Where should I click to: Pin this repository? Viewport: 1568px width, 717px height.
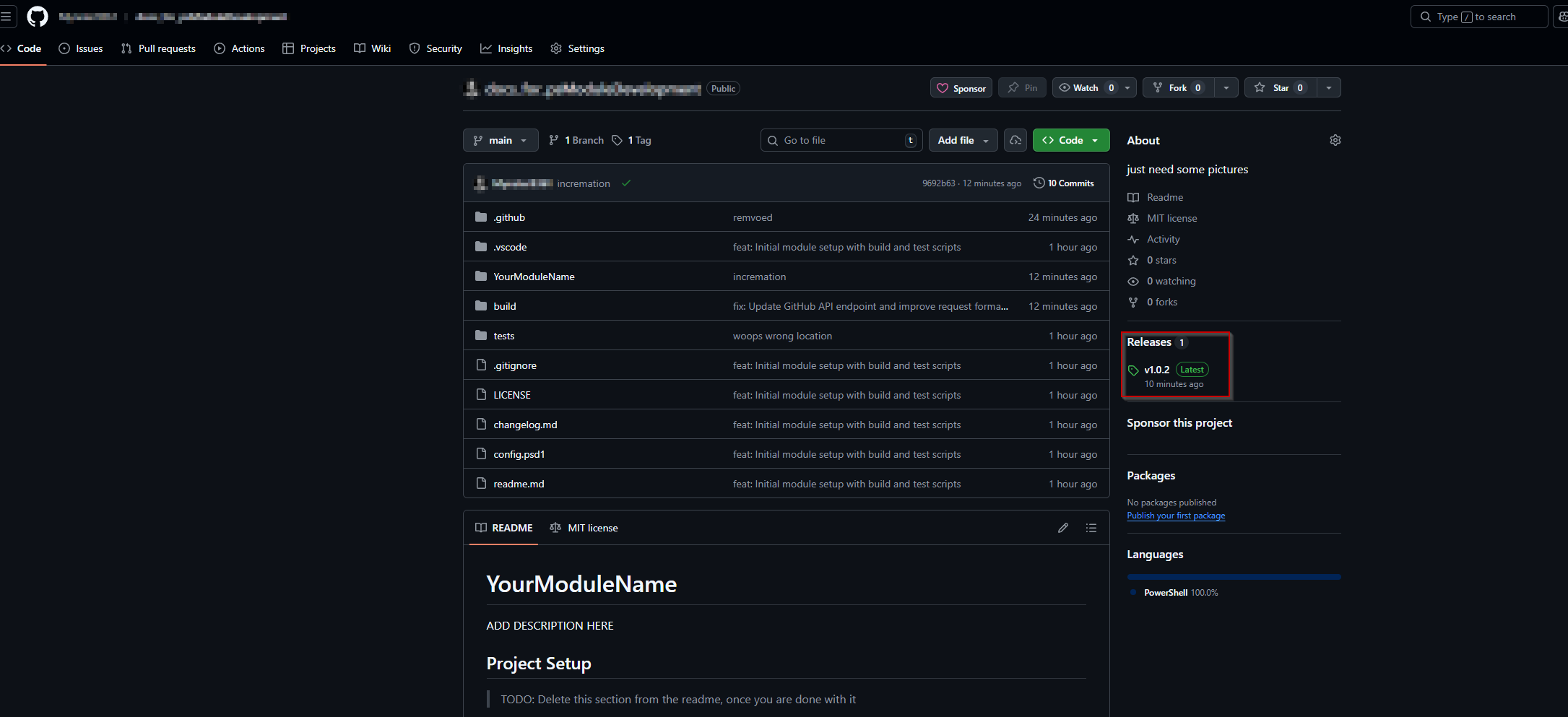tap(1022, 87)
